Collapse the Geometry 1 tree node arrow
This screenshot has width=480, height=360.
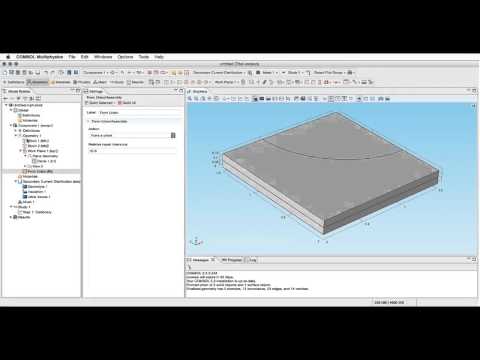(x=16, y=136)
